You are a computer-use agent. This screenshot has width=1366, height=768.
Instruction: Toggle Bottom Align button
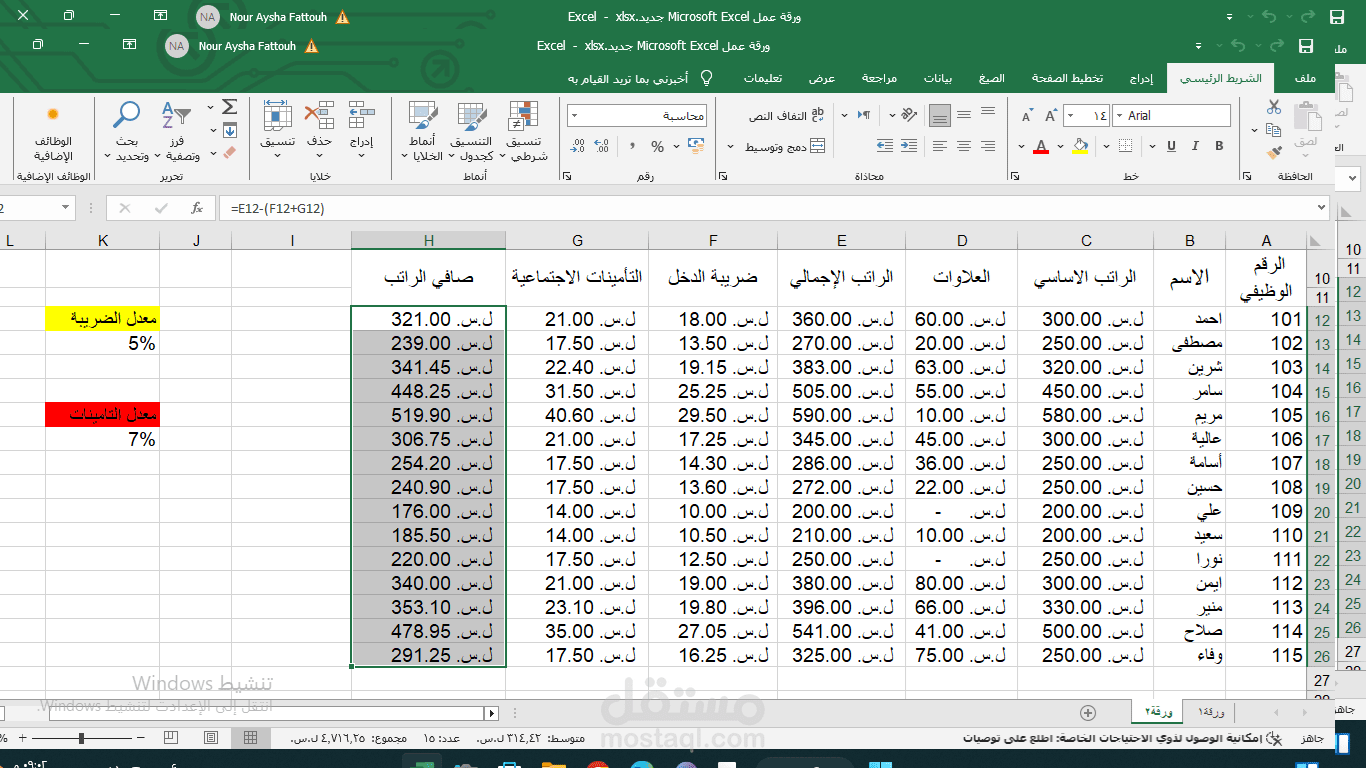[940, 116]
